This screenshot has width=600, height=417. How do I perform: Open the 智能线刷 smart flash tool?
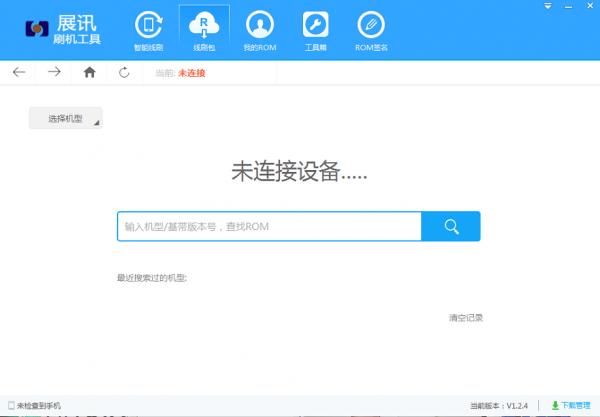tap(149, 29)
